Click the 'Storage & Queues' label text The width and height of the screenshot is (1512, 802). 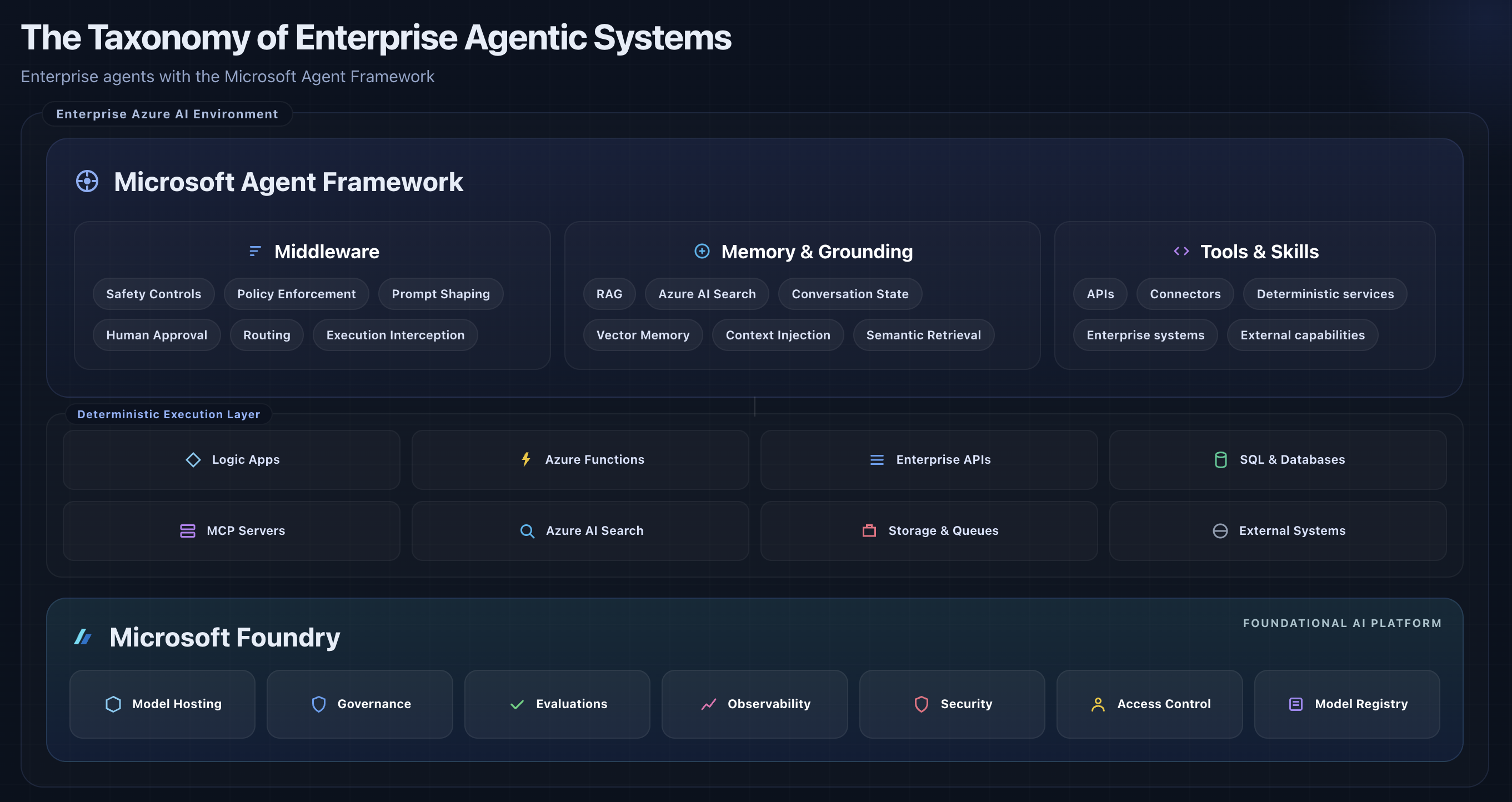coord(943,531)
